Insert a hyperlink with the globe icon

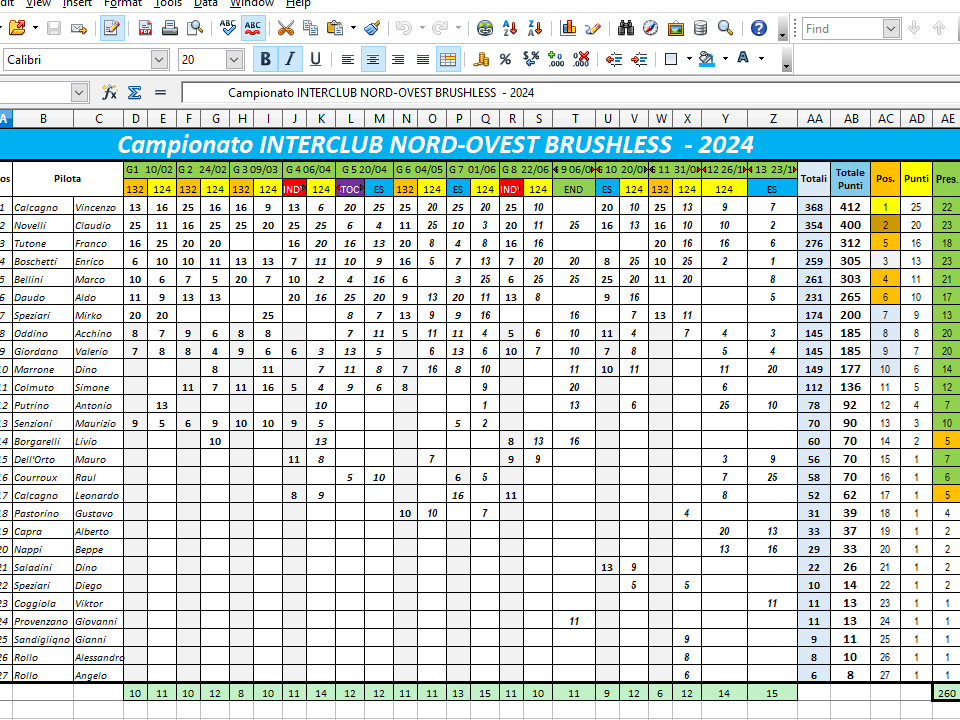tap(485, 28)
